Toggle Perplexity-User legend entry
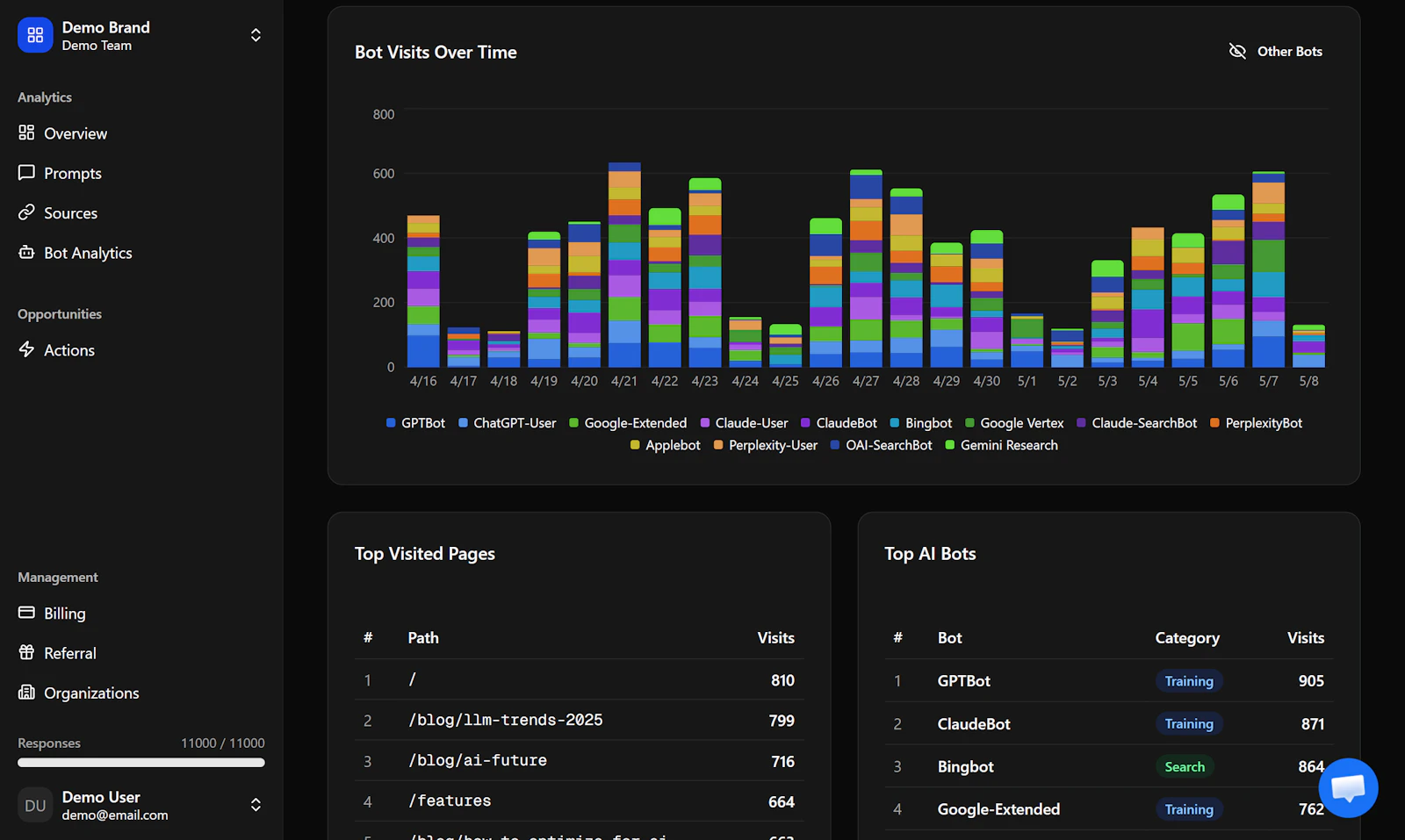 (x=766, y=445)
